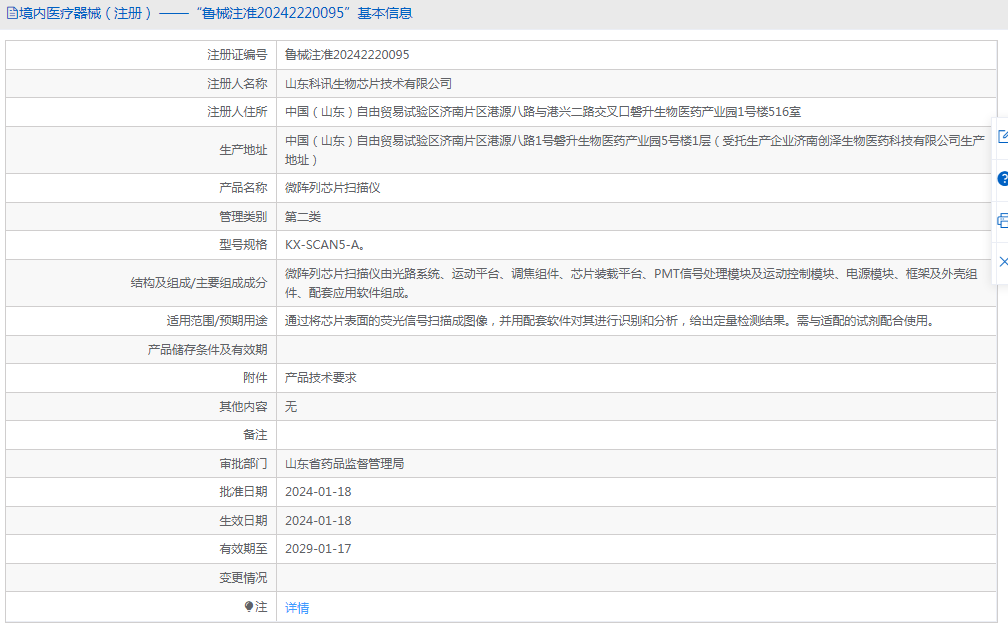Select the registrant address ending 1号楼516室
This screenshot has height=632, width=1008.
(x=543, y=112)
